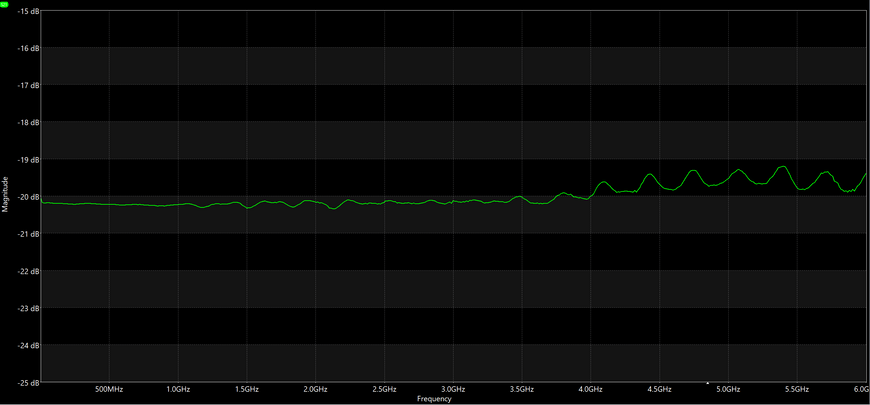Select the 3.0GHz frequency tick label
Screen dimensions: 870x405
click(x=453, y=390)
